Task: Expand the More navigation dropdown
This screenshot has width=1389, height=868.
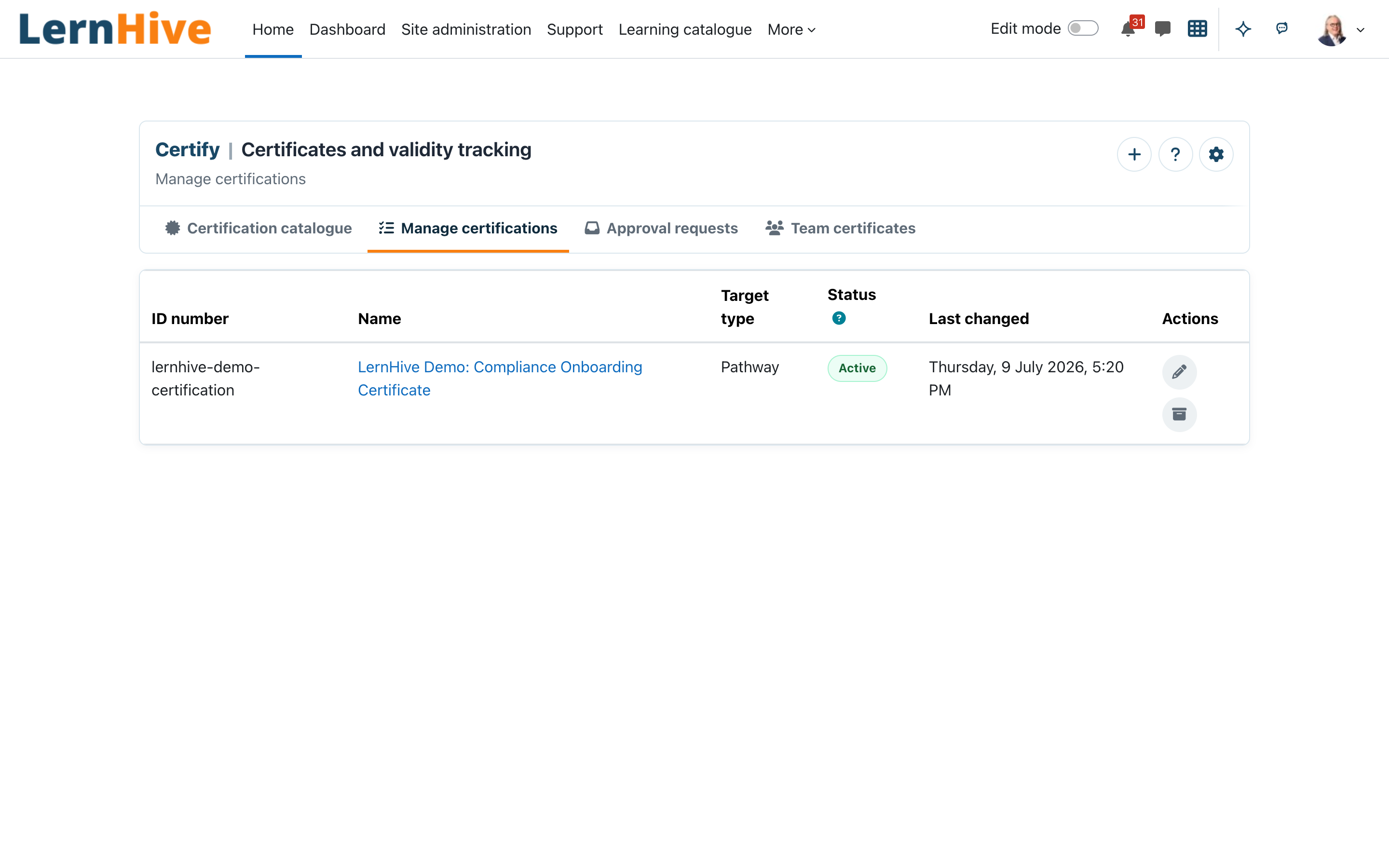Action: [x=791, y=29]
